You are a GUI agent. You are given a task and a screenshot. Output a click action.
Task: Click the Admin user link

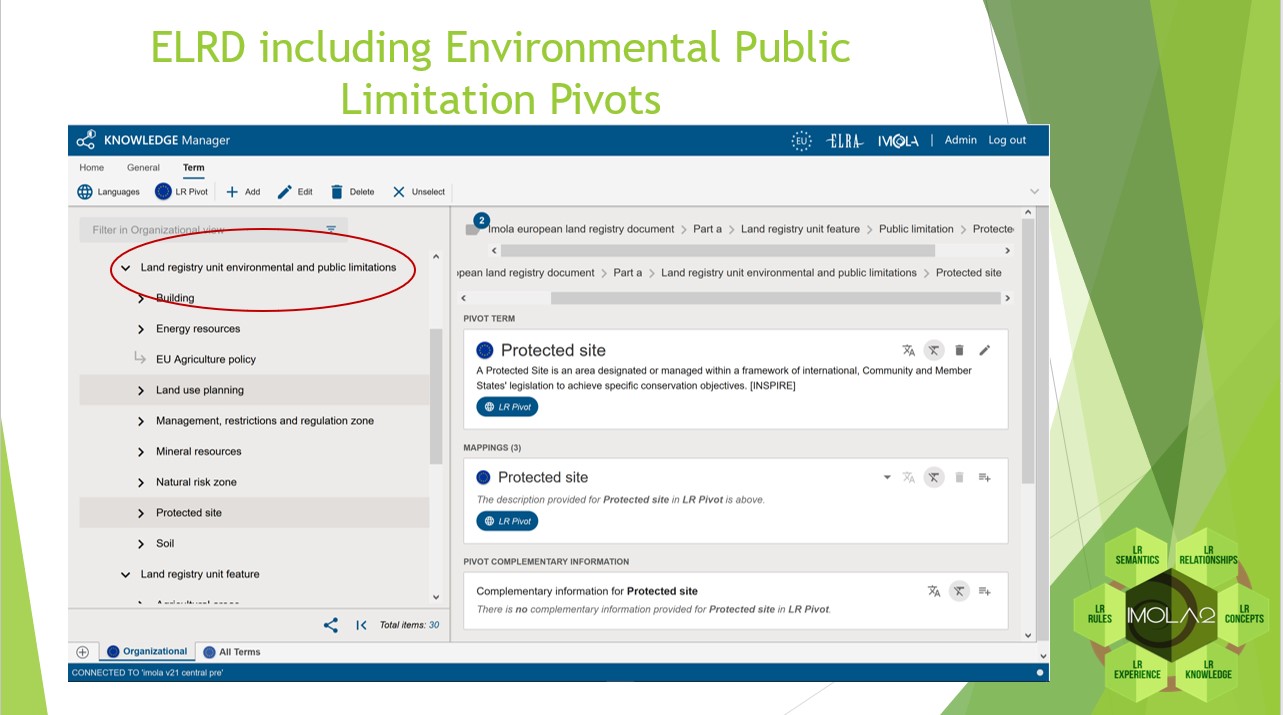pyautogui.click(x=960, y=140)
